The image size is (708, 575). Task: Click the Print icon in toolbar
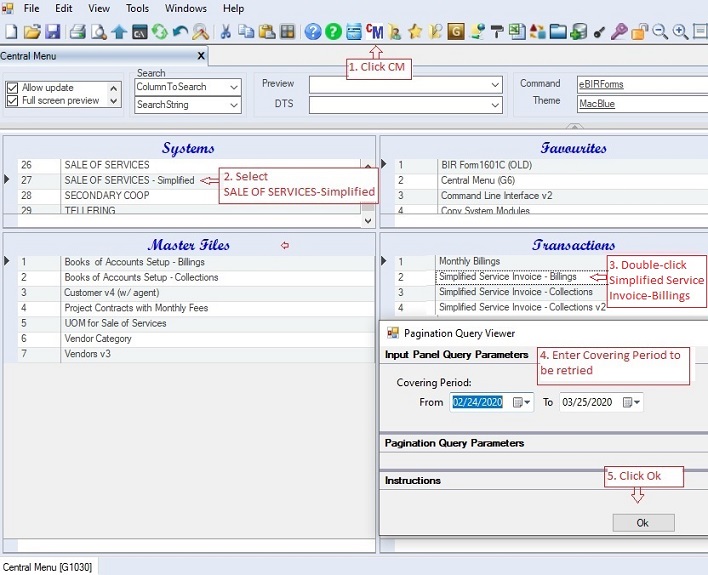click(x=77, y=32)
